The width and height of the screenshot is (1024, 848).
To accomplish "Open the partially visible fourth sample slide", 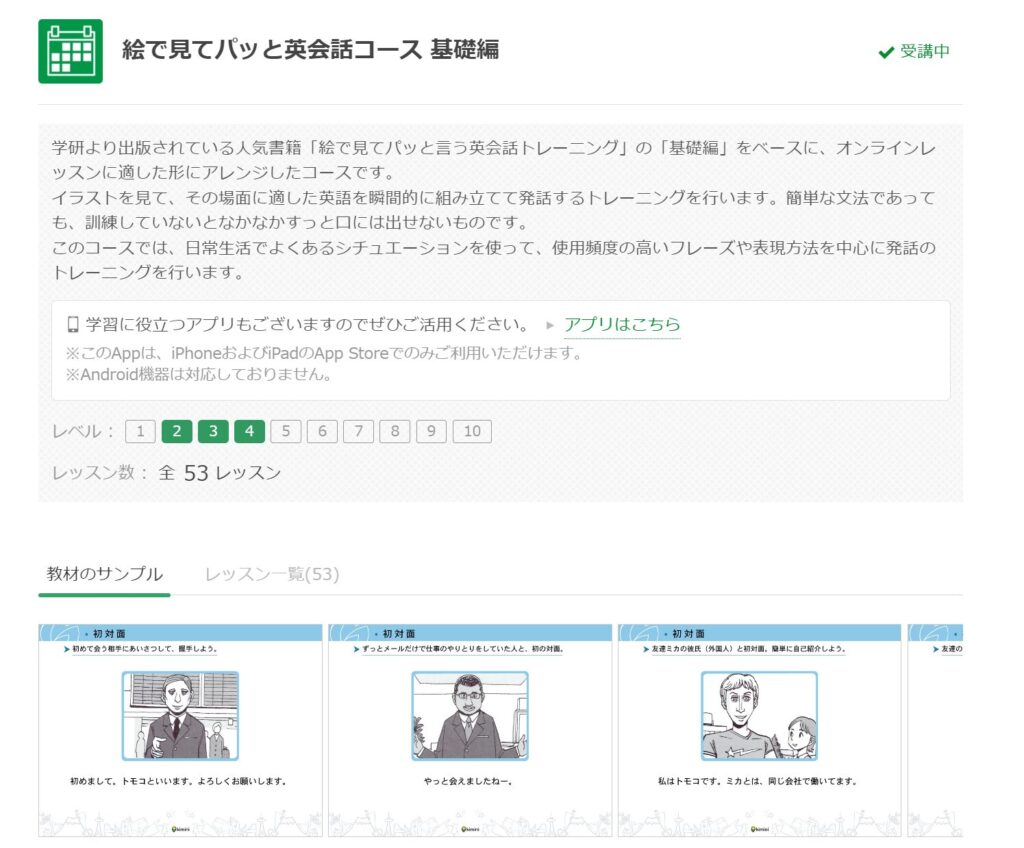I will 935,730.
